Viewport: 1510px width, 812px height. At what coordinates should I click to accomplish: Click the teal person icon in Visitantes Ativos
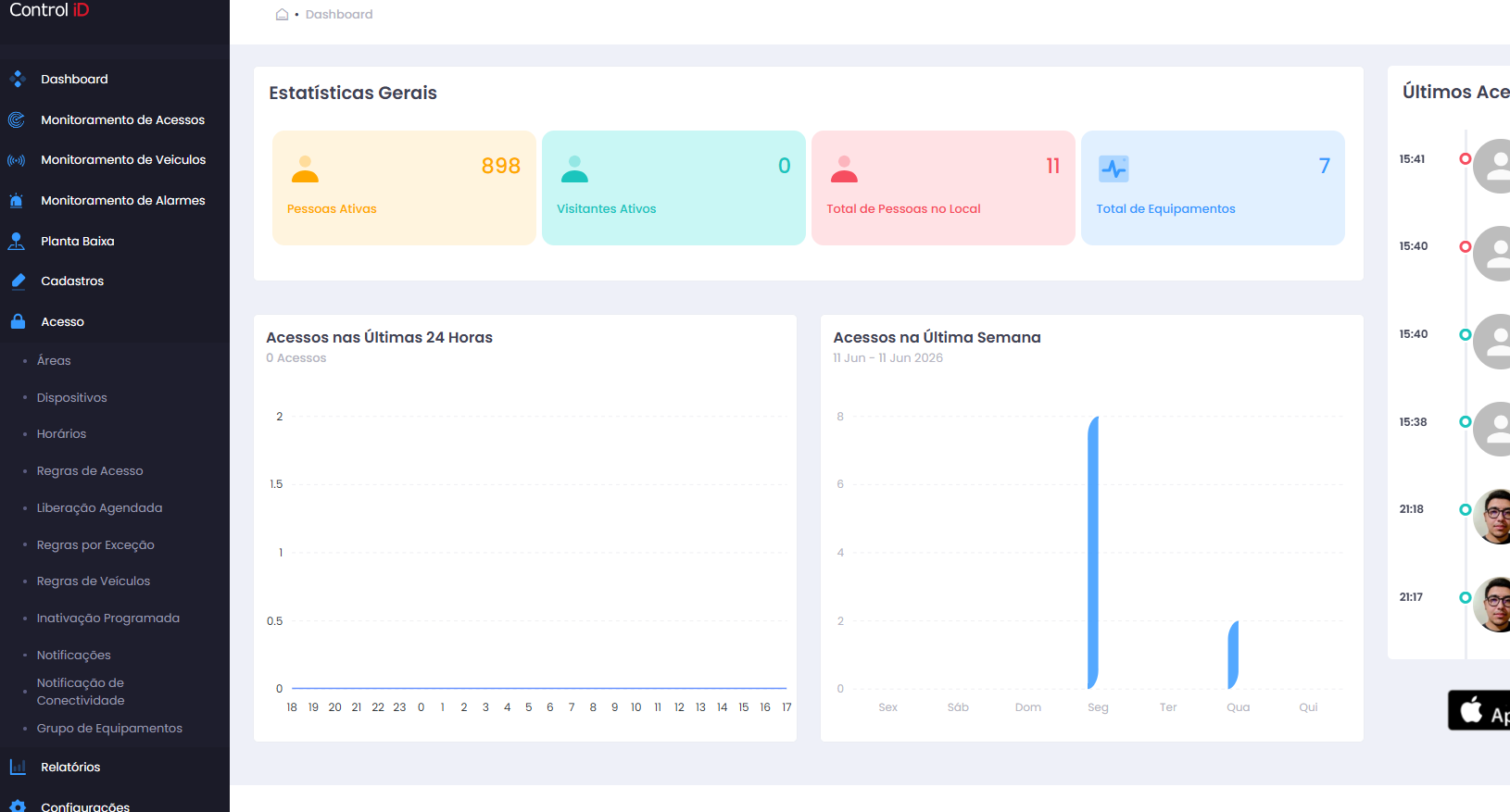(x=574, y=169)
